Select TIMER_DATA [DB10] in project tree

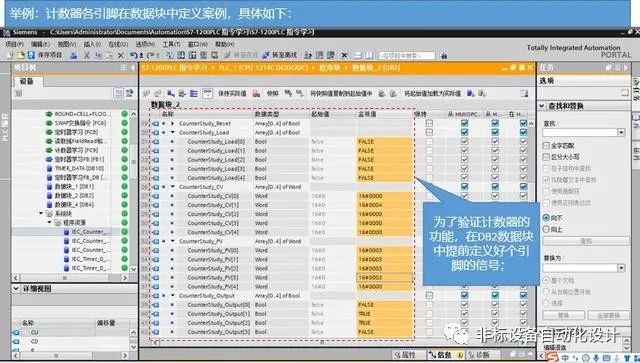tap(75, 168)
